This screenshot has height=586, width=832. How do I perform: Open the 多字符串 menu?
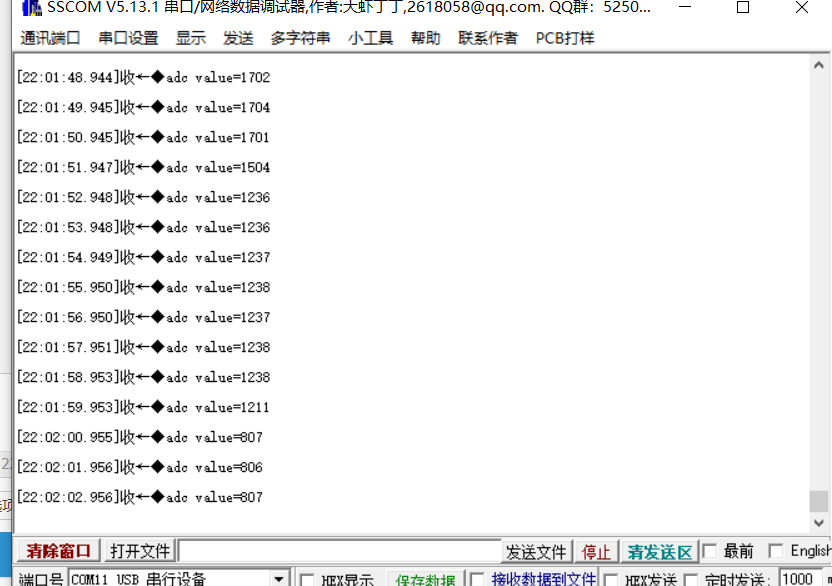300,38
